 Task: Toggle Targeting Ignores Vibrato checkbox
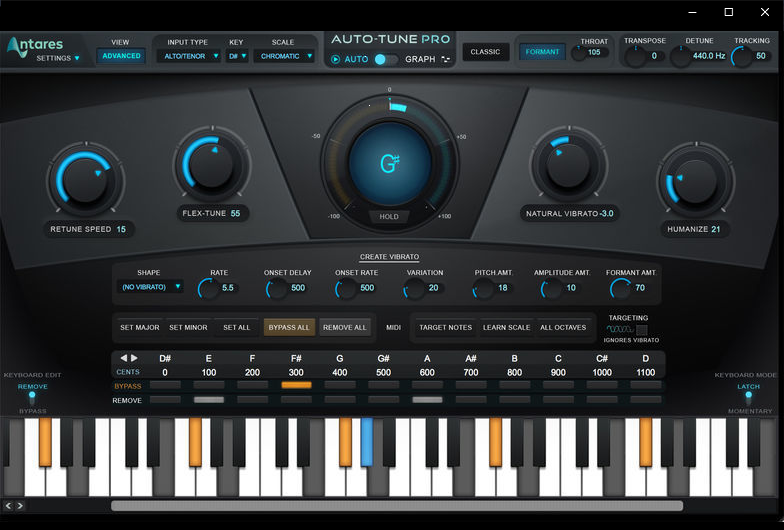point(642,330)
